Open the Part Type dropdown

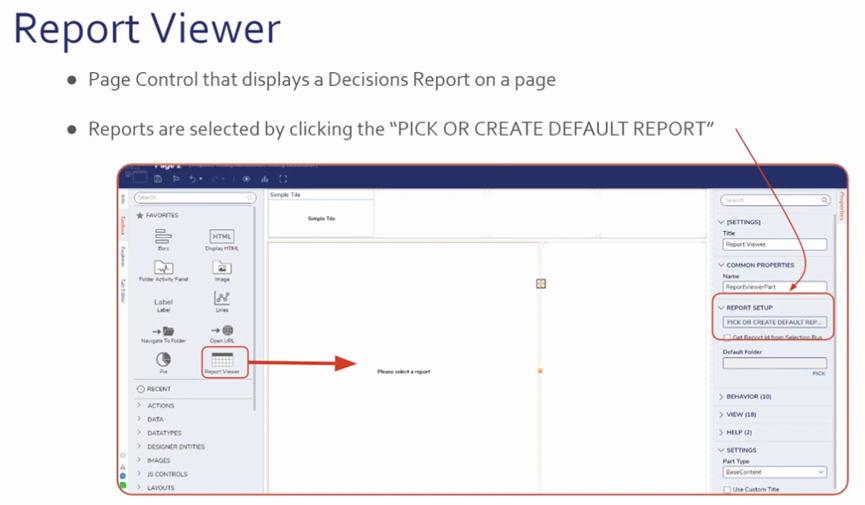coord(775,472)
